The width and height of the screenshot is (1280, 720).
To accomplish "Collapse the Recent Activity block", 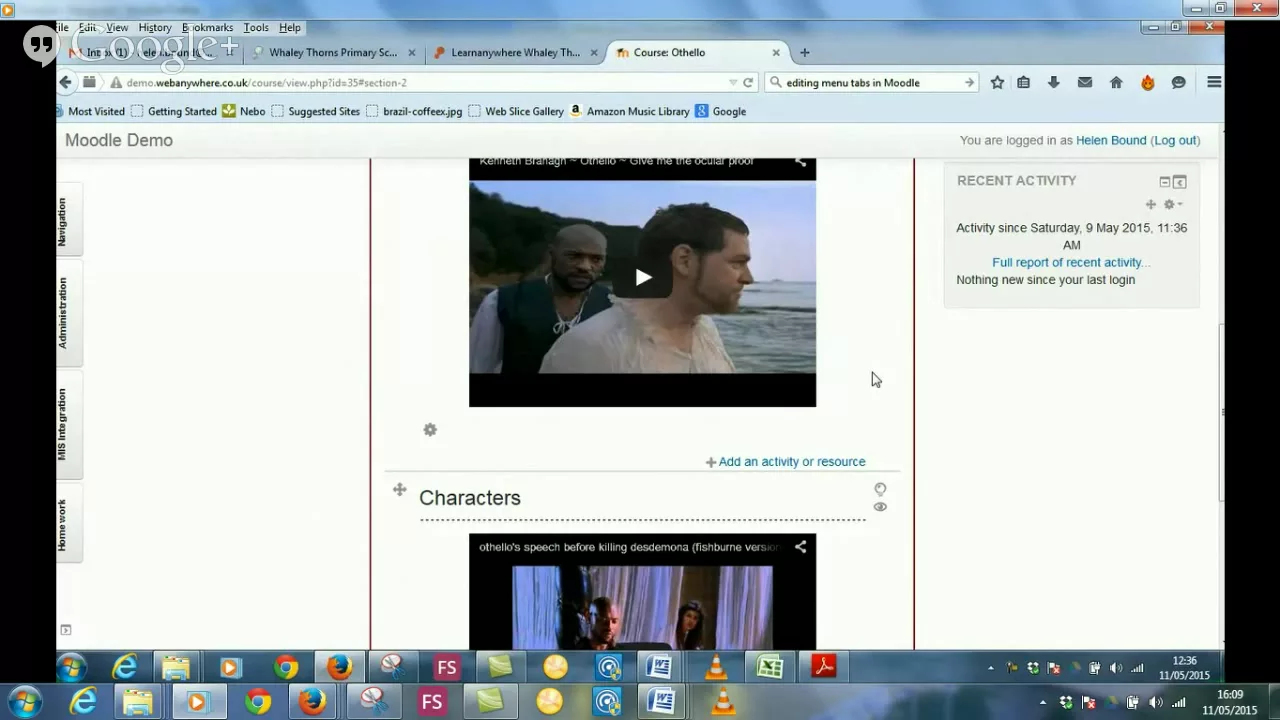I will (1165, 182).
